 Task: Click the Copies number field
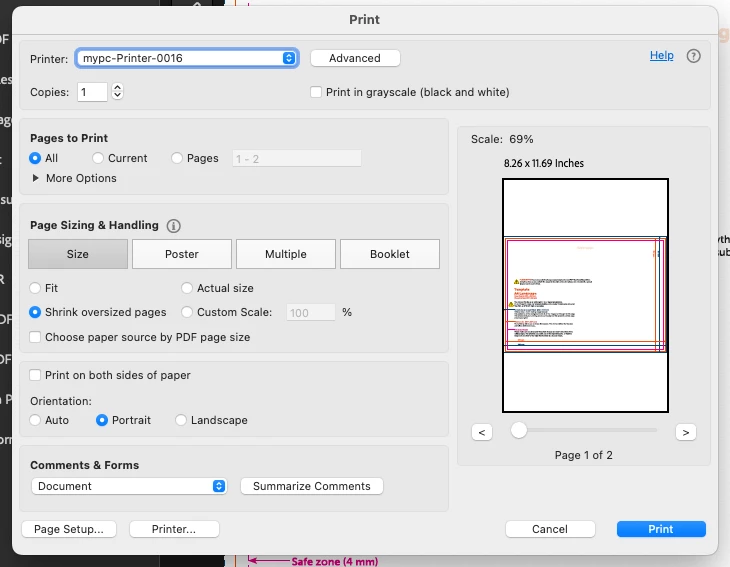(92, 92)
